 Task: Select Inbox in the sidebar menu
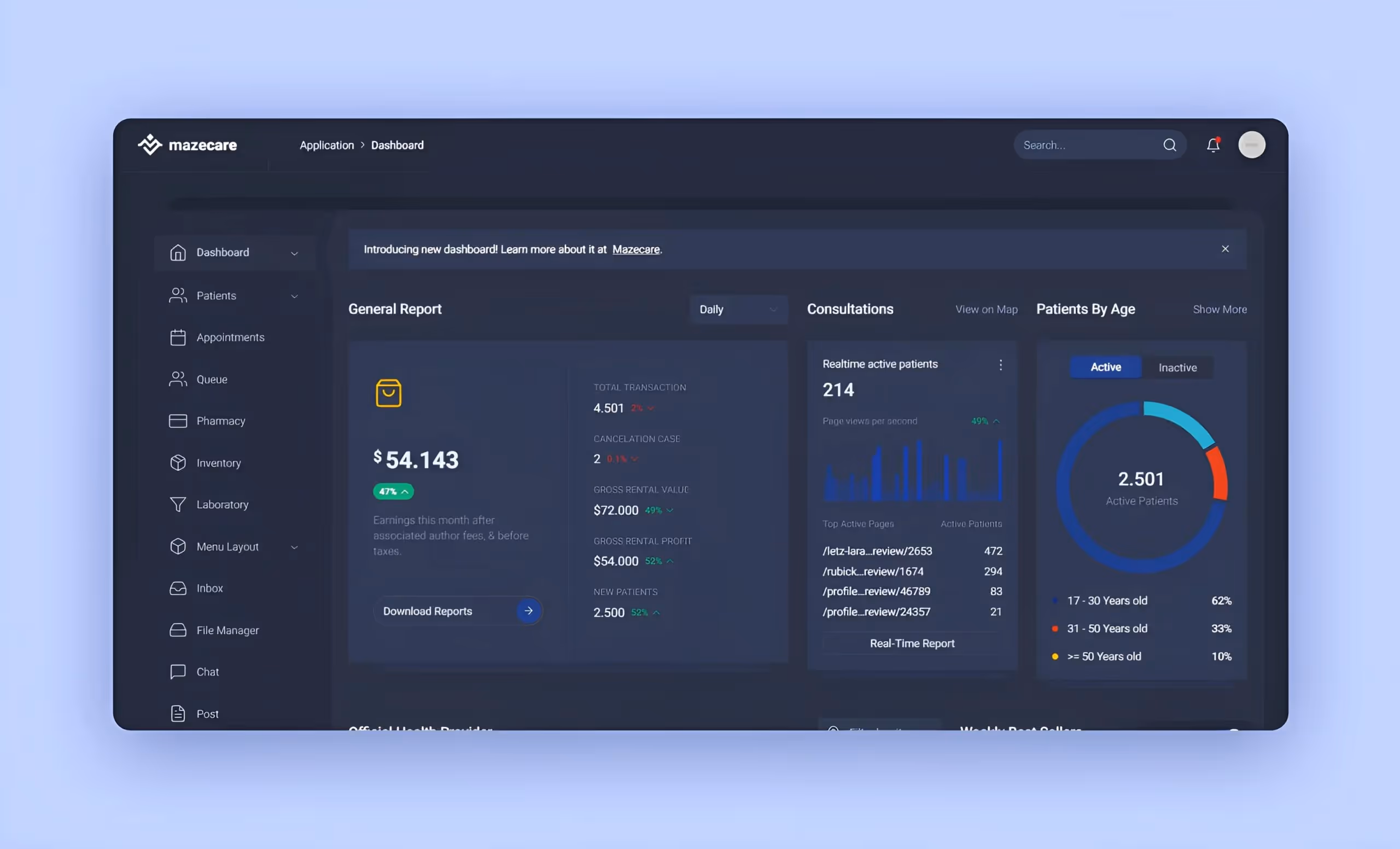[209, 588]
